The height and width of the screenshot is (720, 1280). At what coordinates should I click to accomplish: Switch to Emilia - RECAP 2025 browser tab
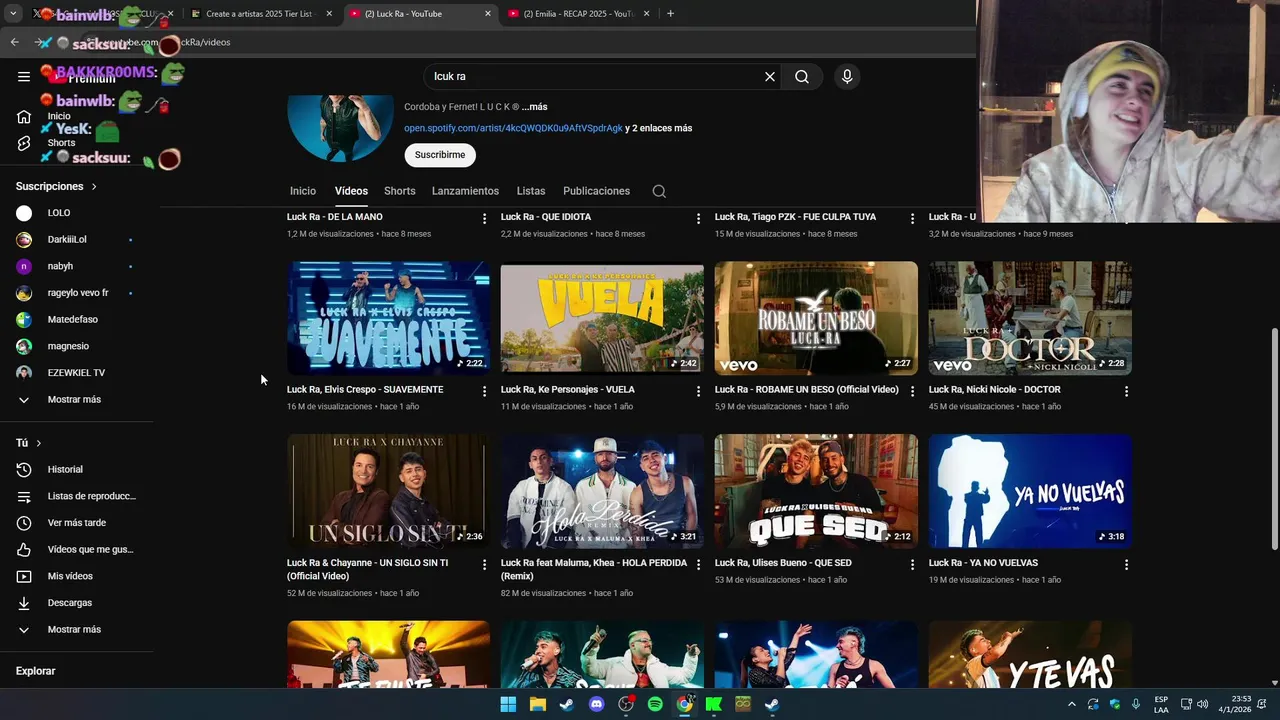pos(578,14)
